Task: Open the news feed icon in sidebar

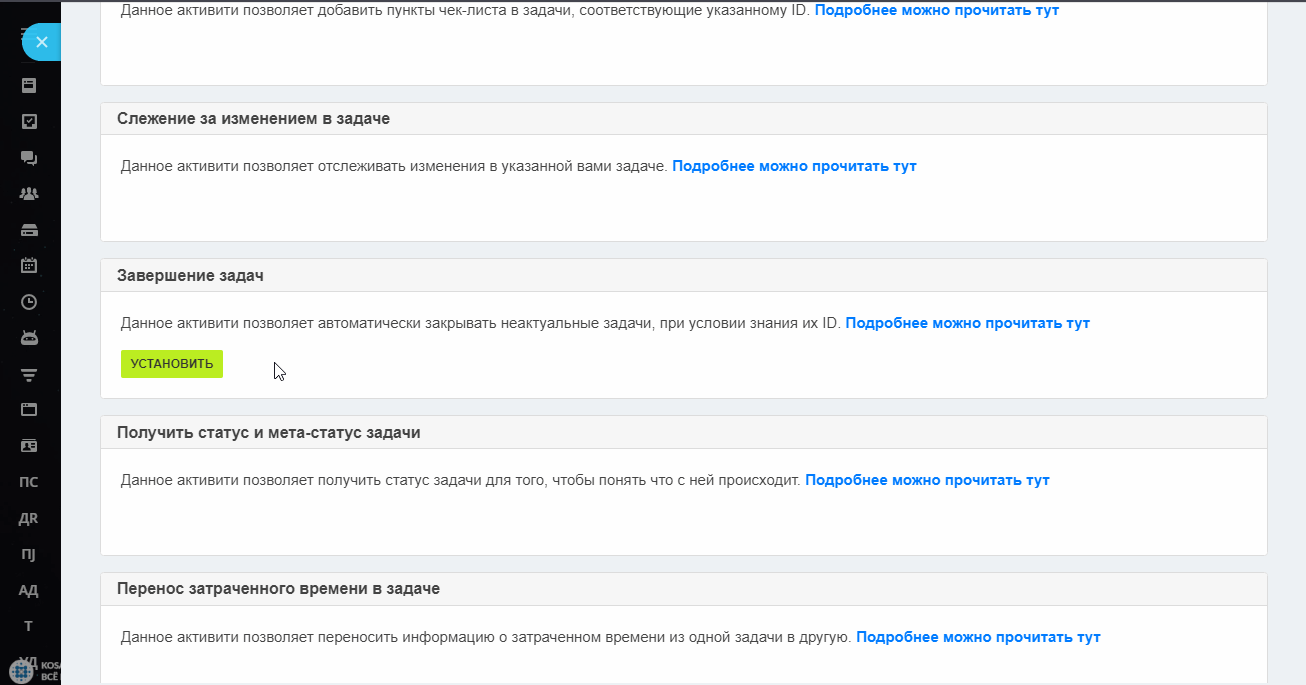Action: [x=29, y=85]
